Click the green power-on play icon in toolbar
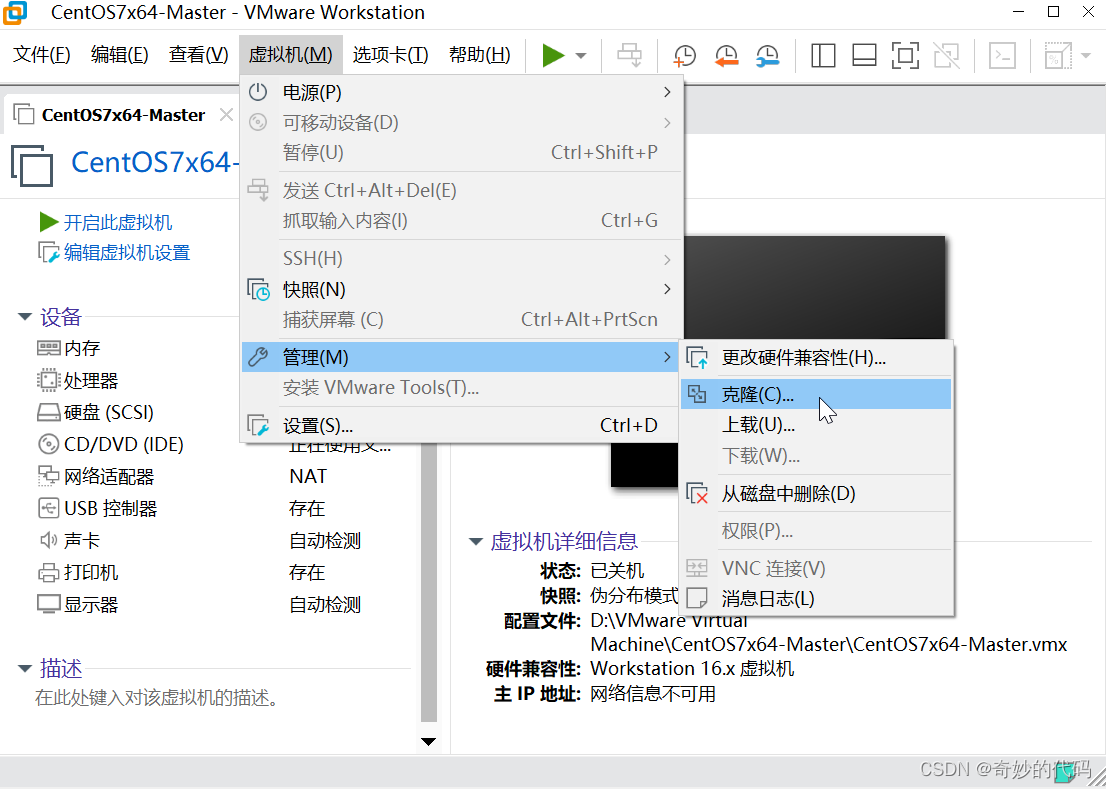 click(x=554, y=55)
